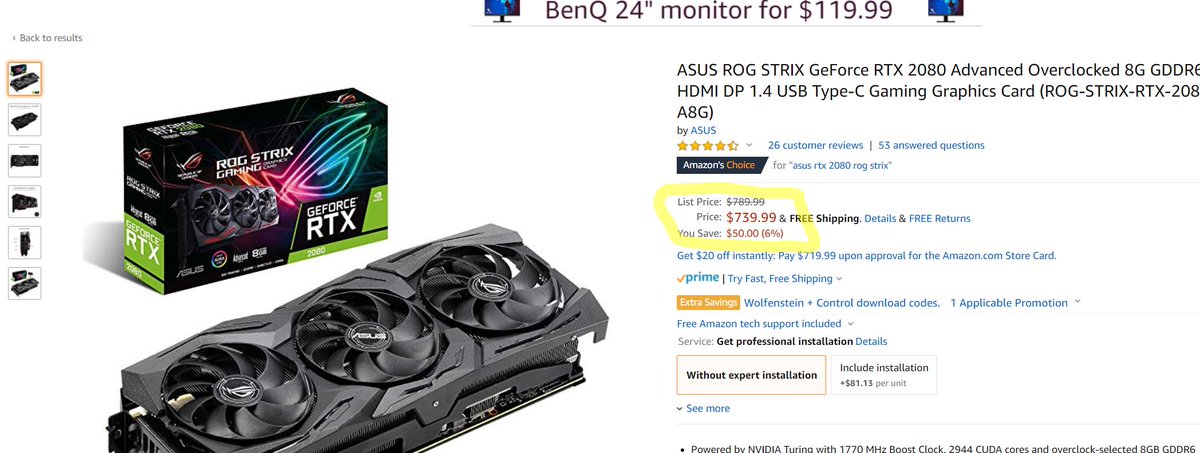Go back to results
The width and height of the screenshot is (1200, 453).
click(47, 38)
